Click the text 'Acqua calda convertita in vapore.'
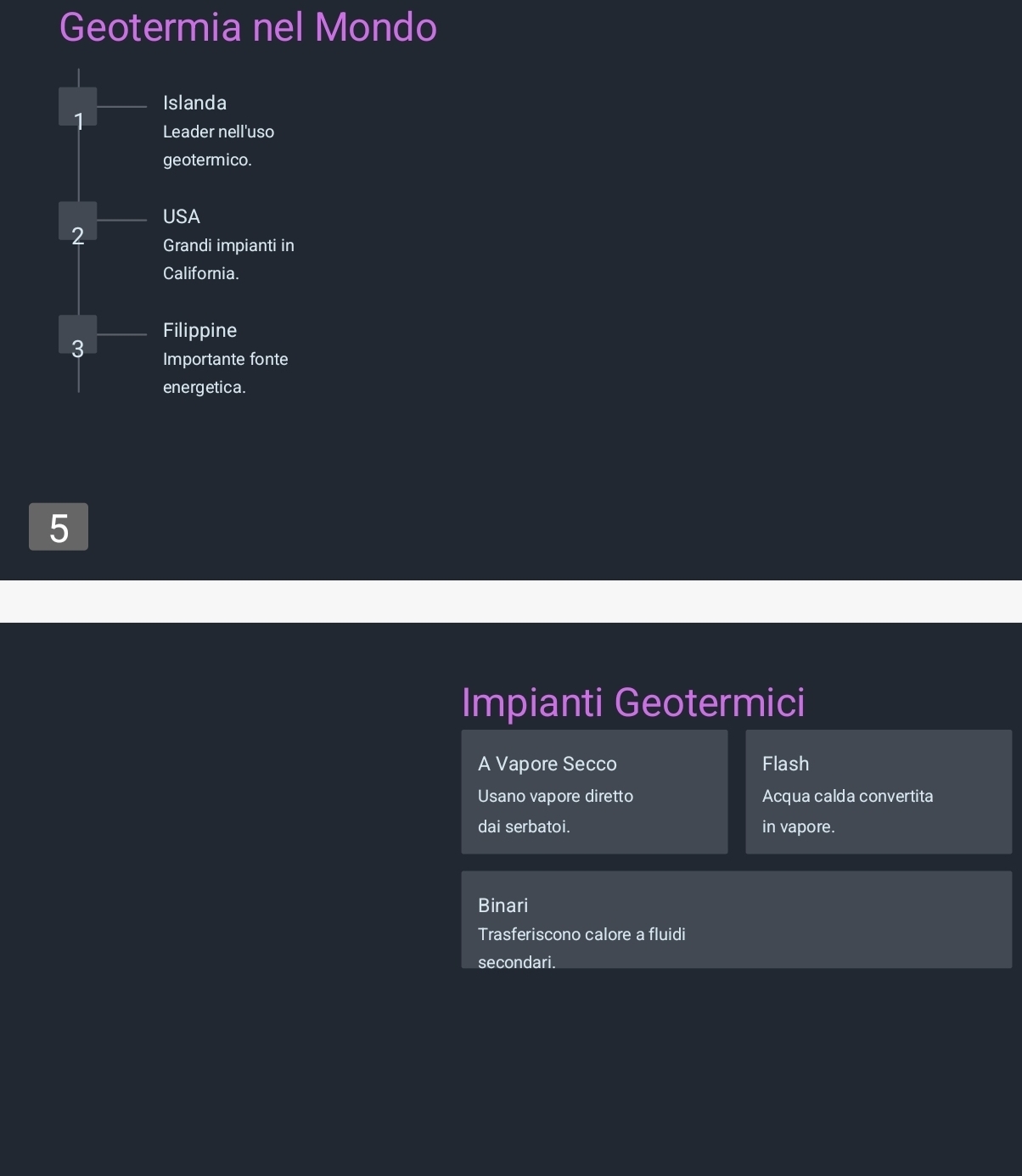1022x1176 pixels. tap(847, 811)
